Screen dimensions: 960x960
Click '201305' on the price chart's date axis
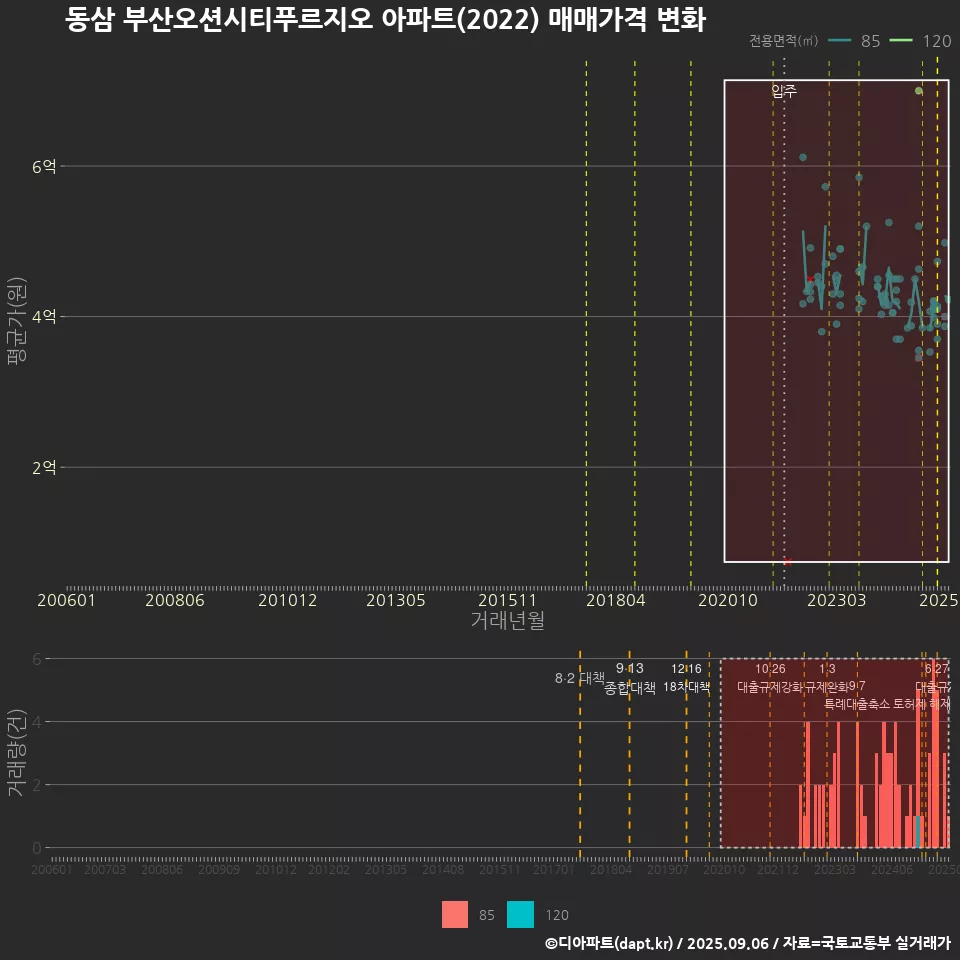(396, 600)
